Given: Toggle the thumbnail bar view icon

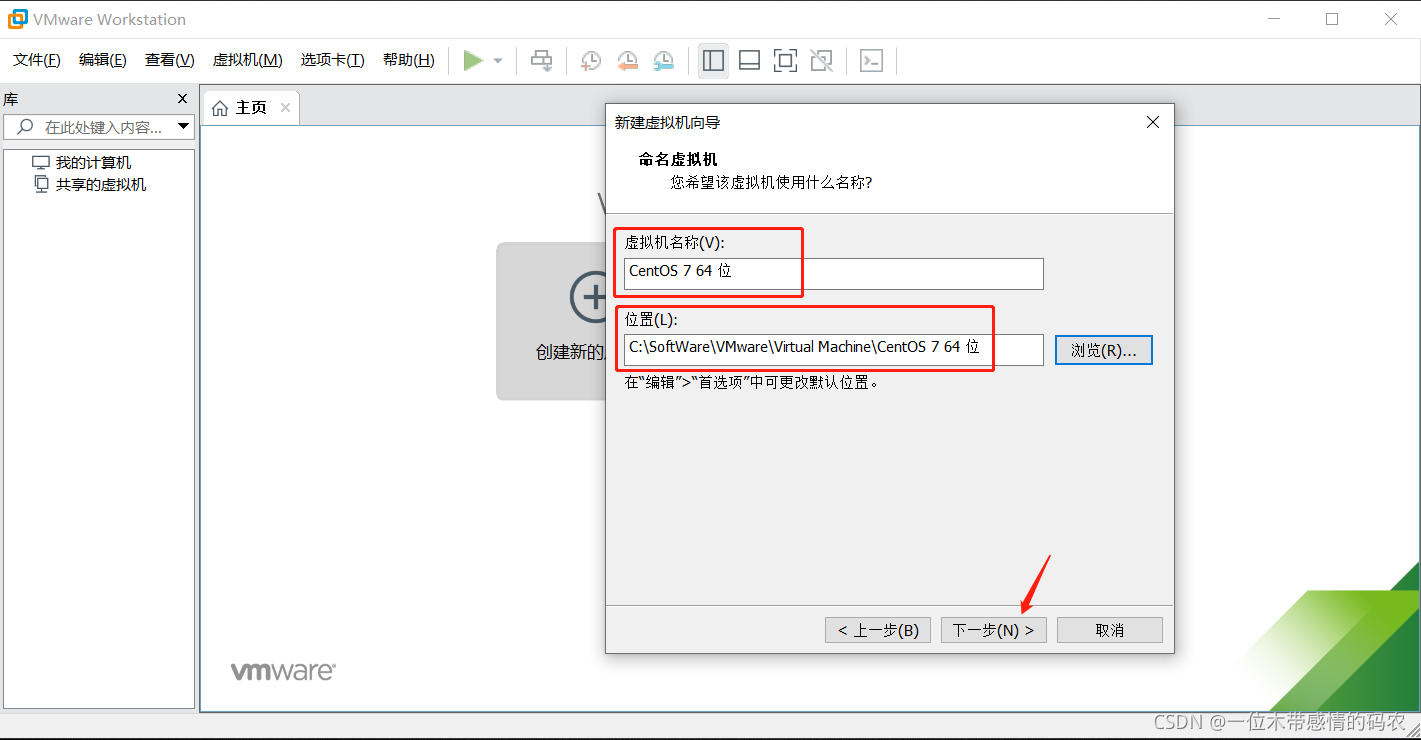Looking at the screenshot, I should pos(749,61).
